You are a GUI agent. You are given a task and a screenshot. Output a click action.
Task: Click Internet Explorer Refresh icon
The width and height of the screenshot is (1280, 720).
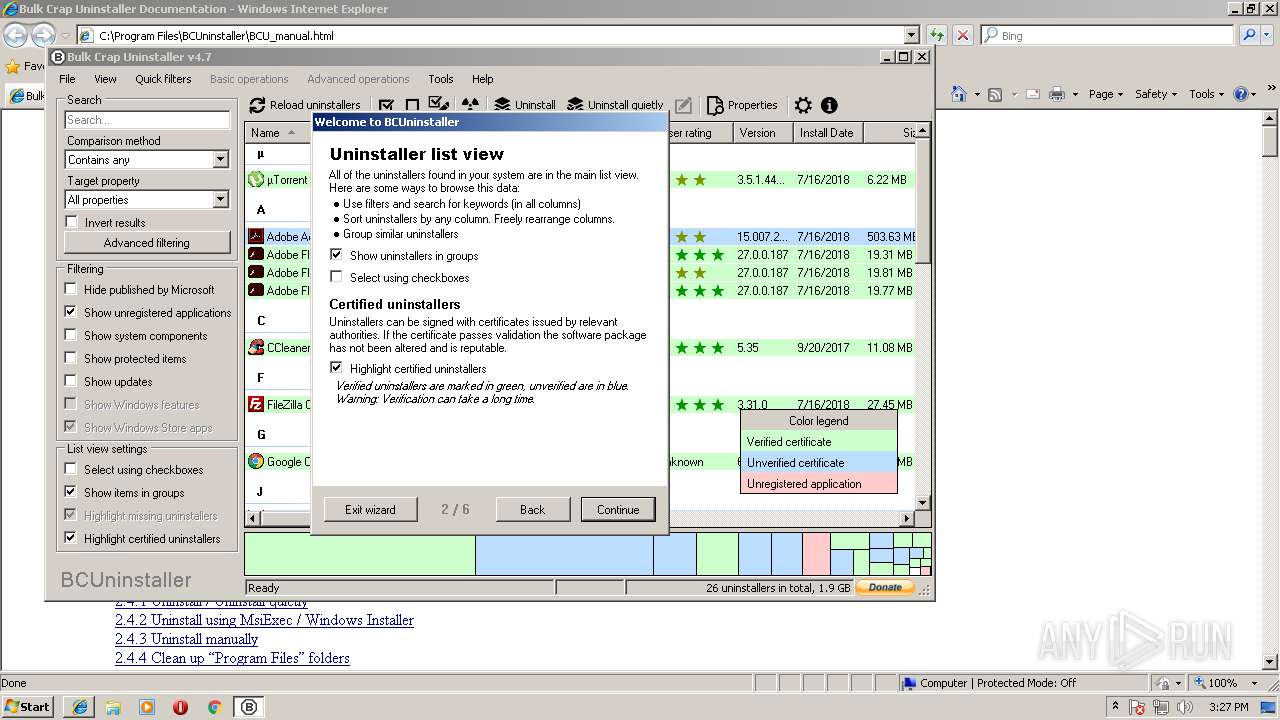point(937,35)
